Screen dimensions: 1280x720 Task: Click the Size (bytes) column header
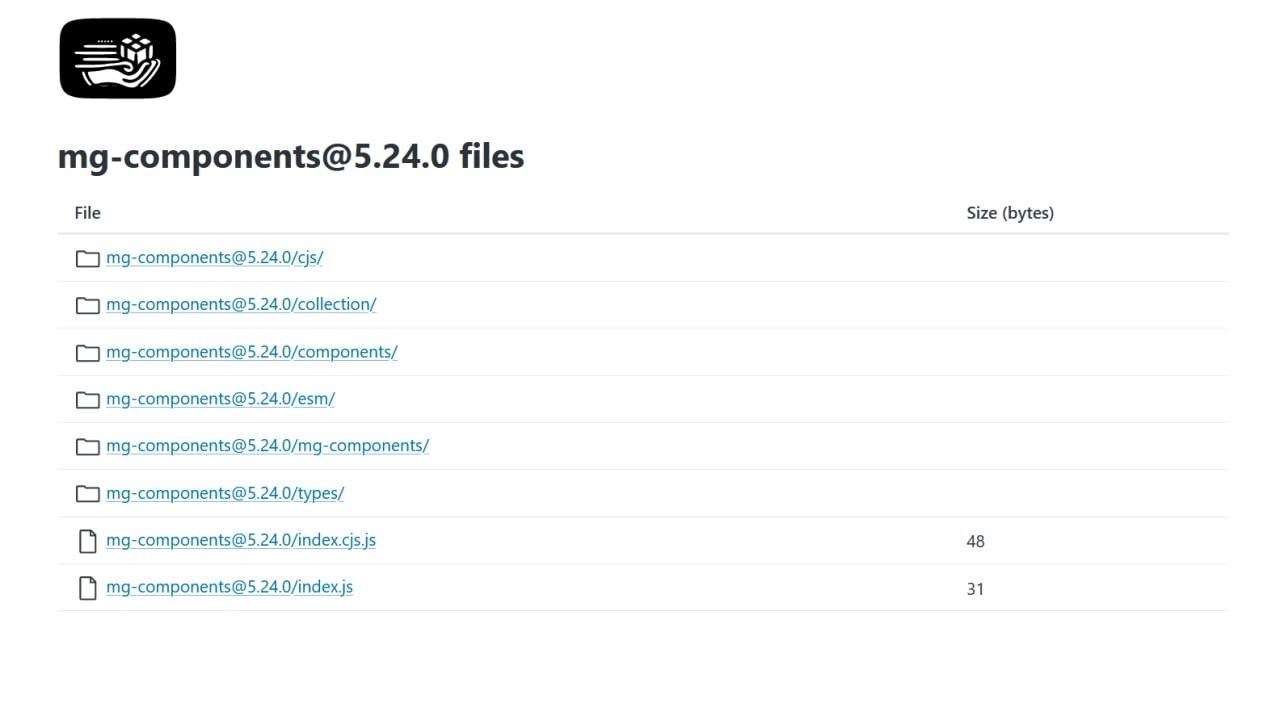click(1010, 213)
